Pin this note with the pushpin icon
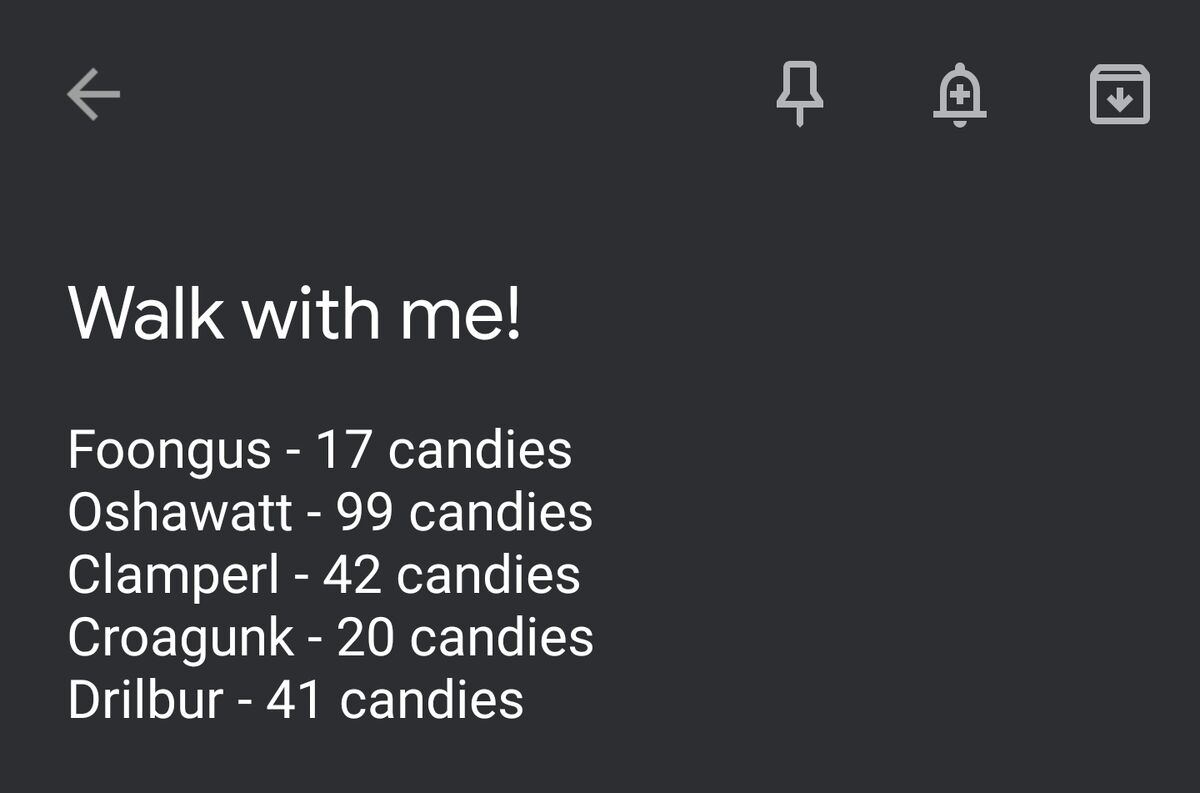Screen dimensions: 1200x793 [800, 94]
